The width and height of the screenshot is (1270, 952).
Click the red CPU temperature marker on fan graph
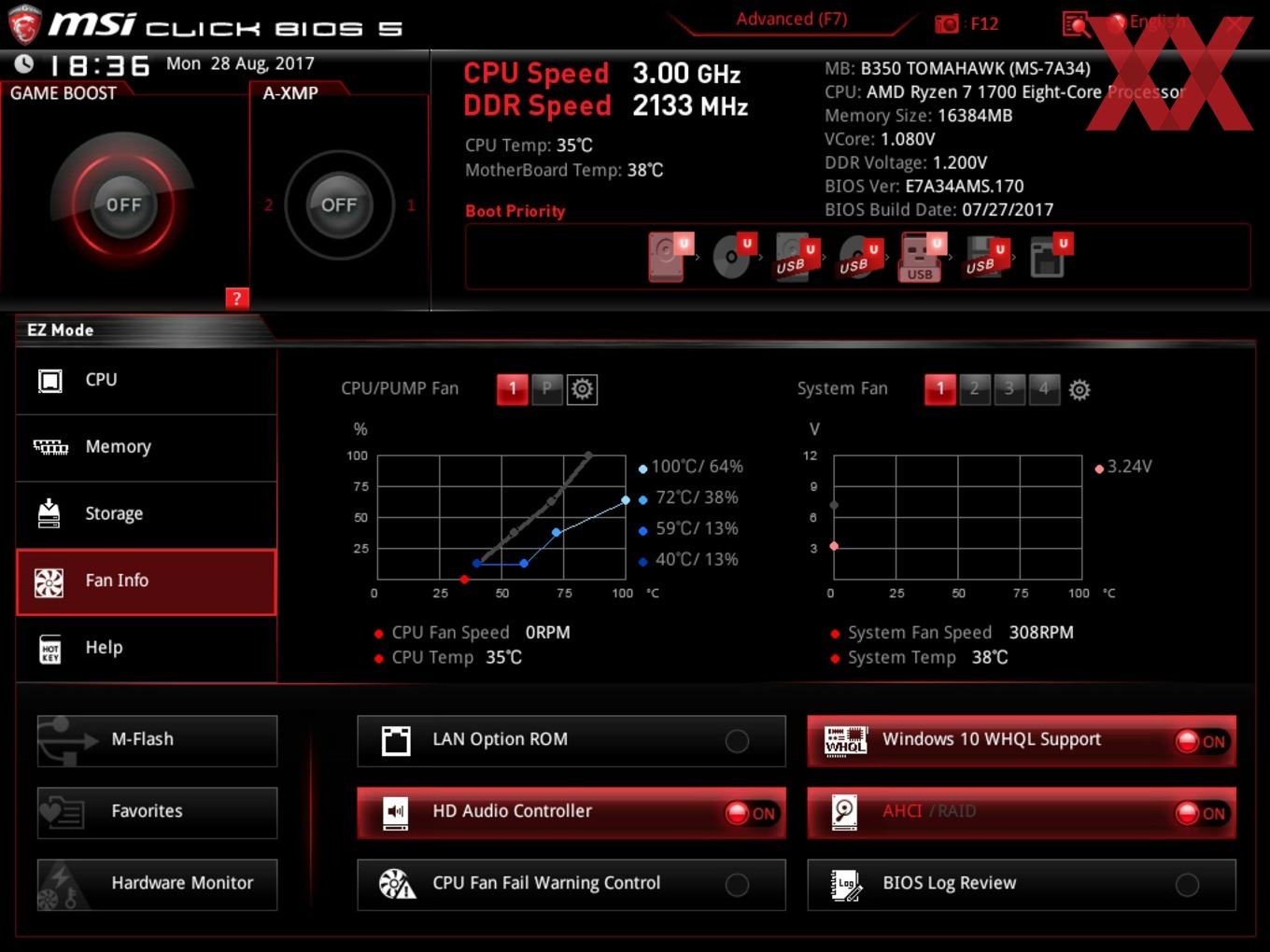464,580
